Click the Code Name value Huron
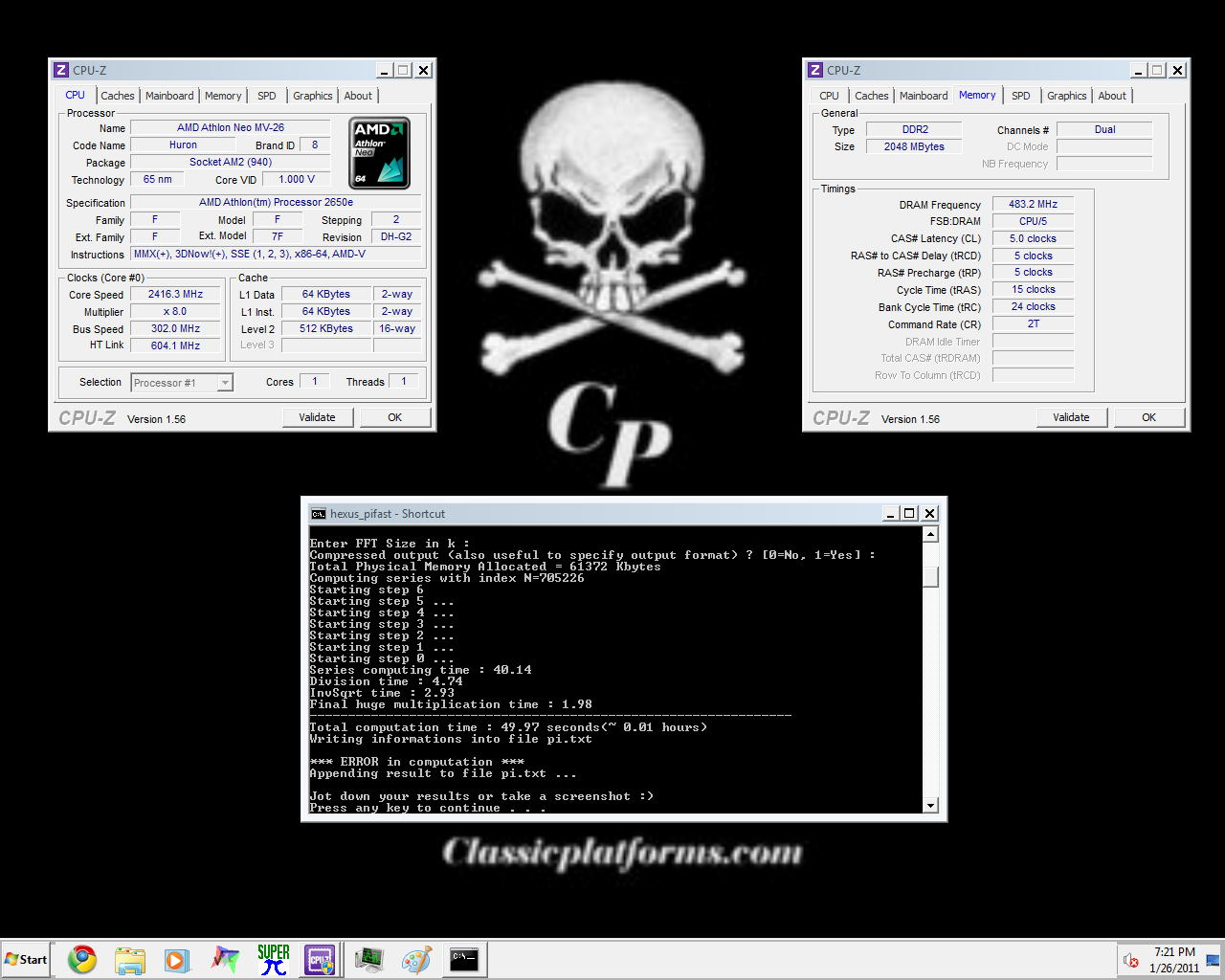The height and width of the screenshot is (980, 1225). click(183, 145)
